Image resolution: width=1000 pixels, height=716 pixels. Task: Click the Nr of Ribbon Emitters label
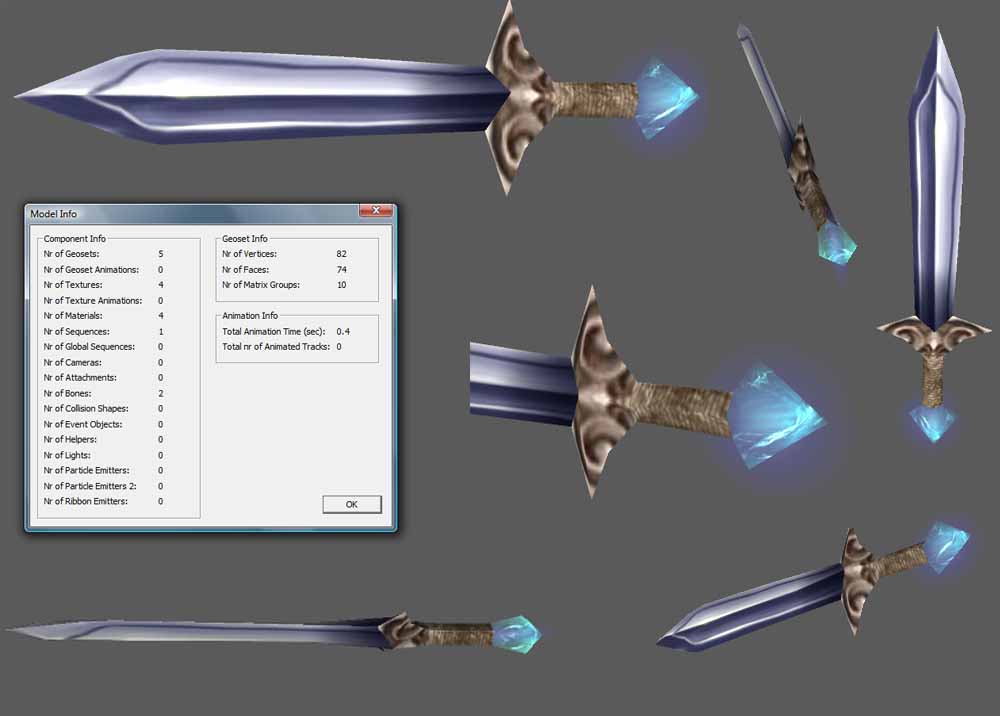click(85, 501)
